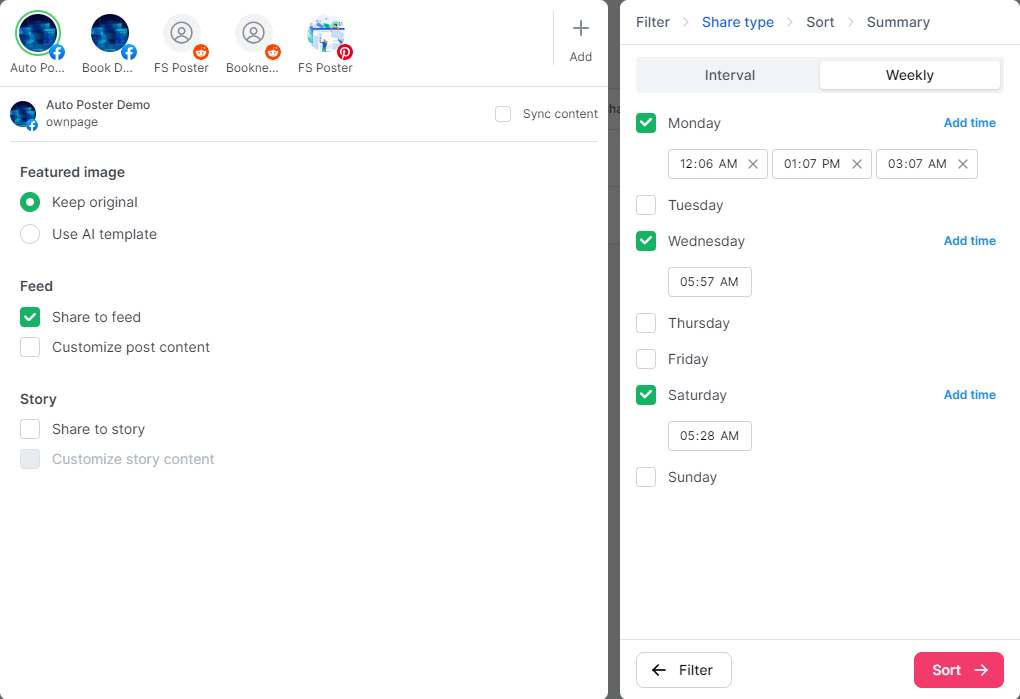
Task: Click Add time for Monday
Action: click(x=969, y=123)
